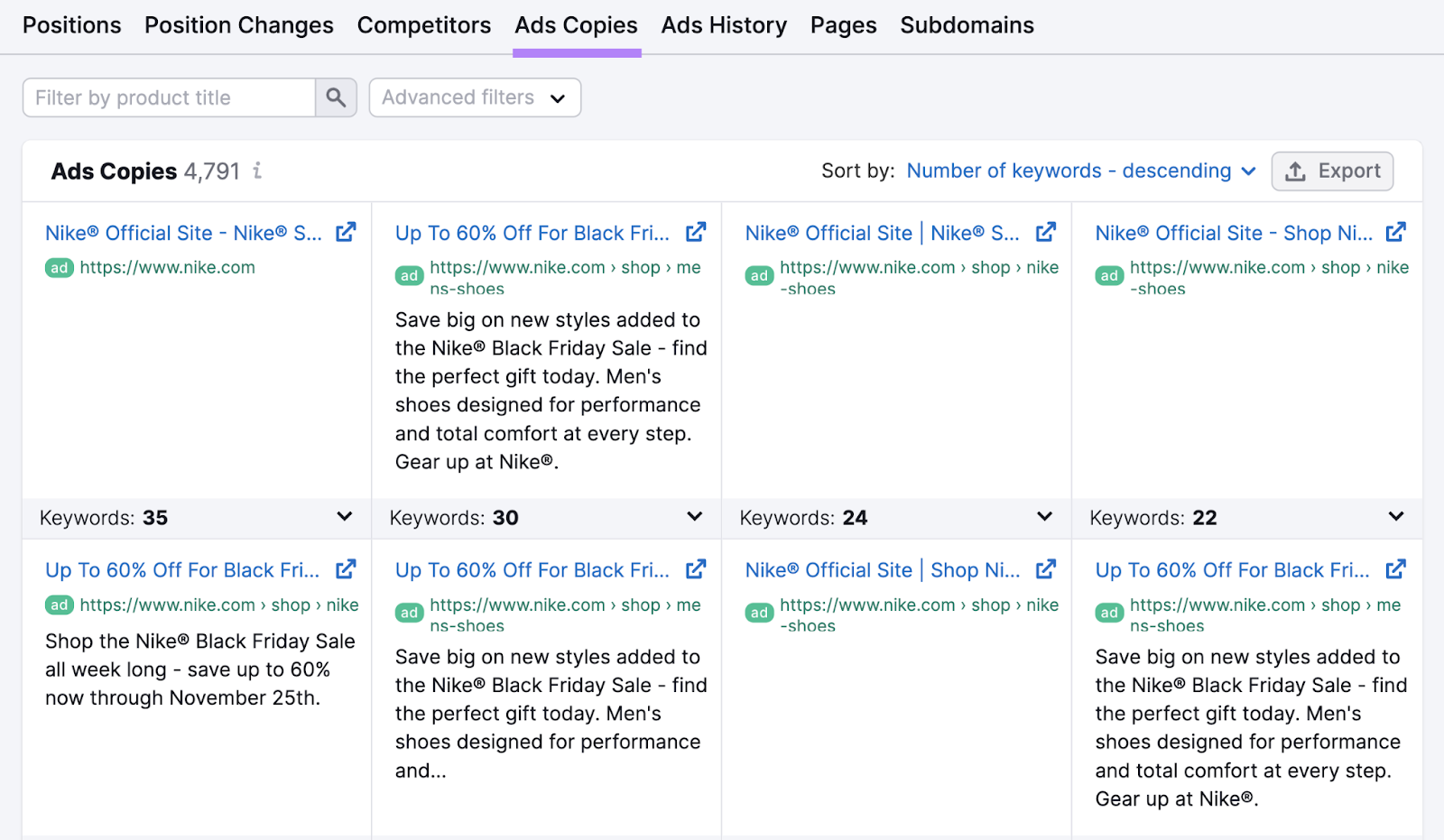Click the Export upload icon

click(x=1297, y=171)
